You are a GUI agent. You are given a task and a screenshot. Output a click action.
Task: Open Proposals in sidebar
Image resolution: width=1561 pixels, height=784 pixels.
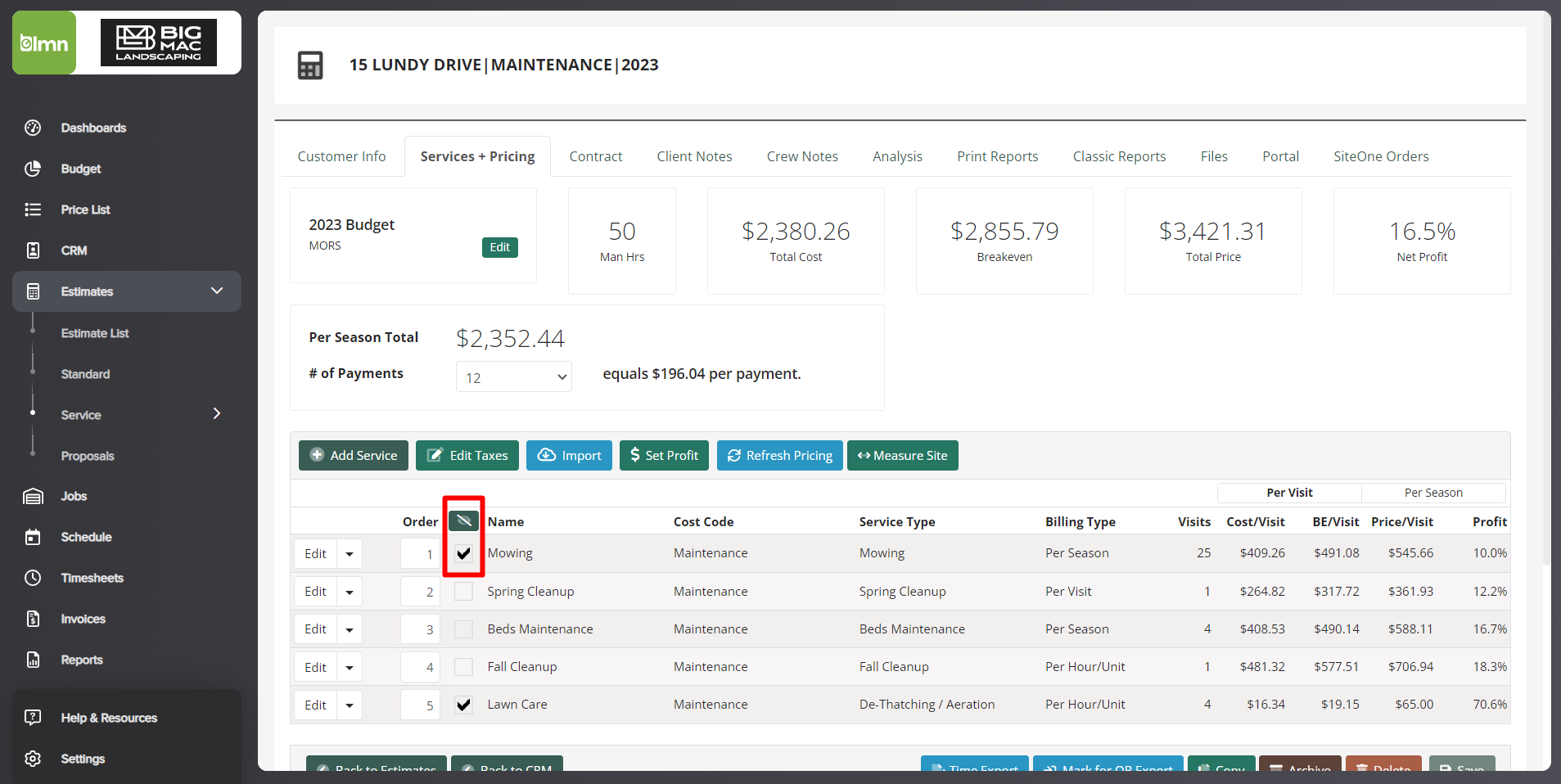tap(88, 456)
